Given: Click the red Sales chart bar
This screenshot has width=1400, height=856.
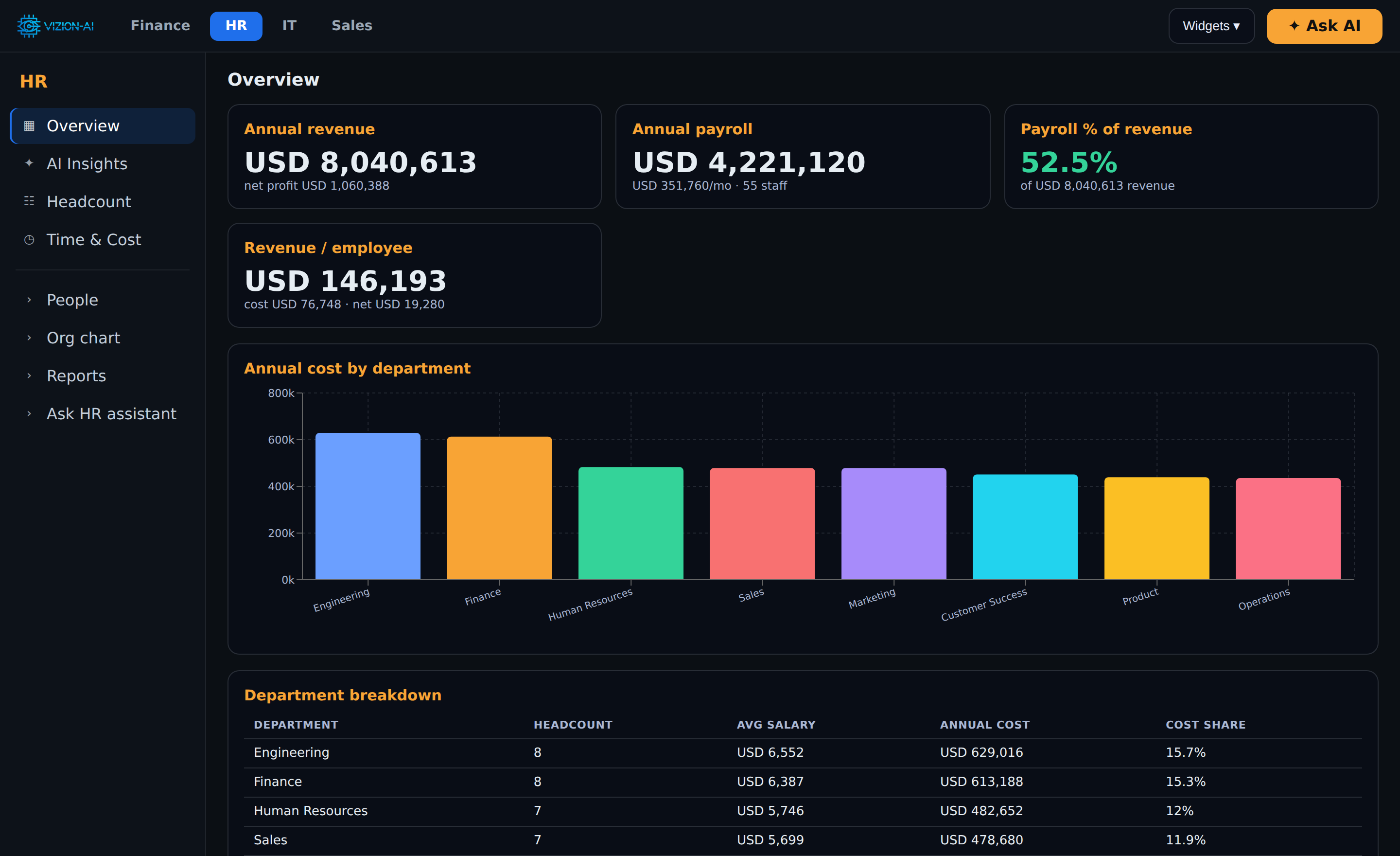Looking at the screenshot, I should click(x=762, y=524).
